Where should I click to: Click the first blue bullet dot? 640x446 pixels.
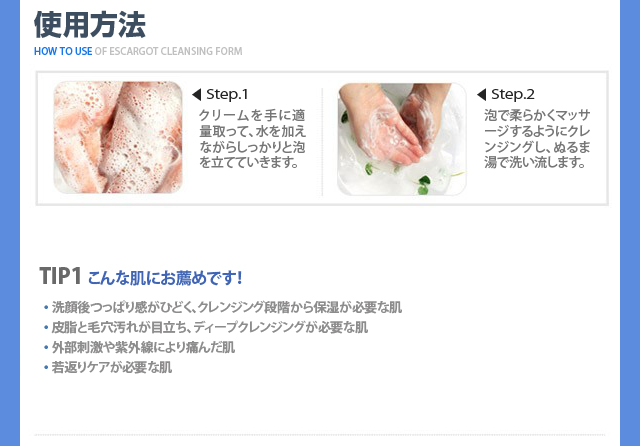pos(46,307)
